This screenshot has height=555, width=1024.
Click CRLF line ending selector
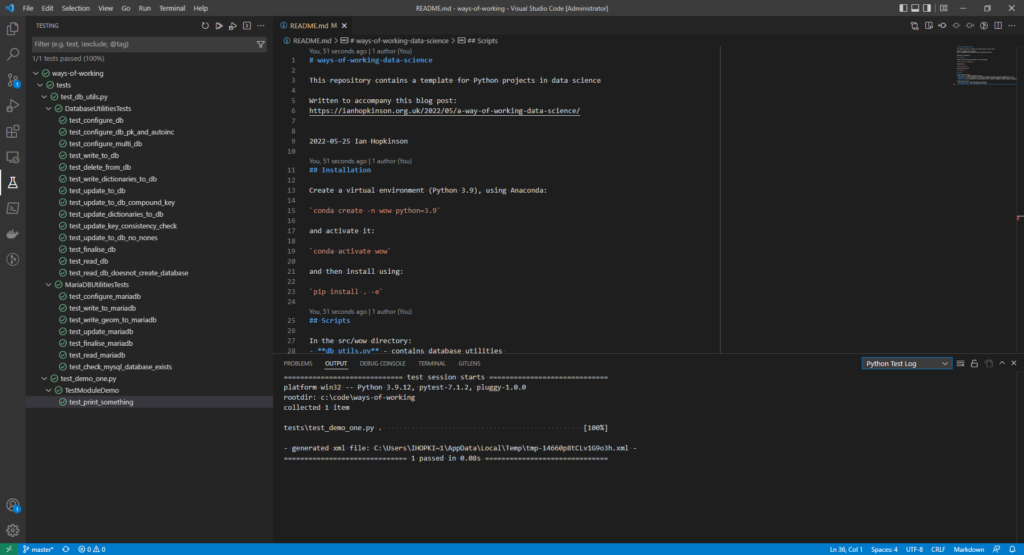click(x=938, y=549)
